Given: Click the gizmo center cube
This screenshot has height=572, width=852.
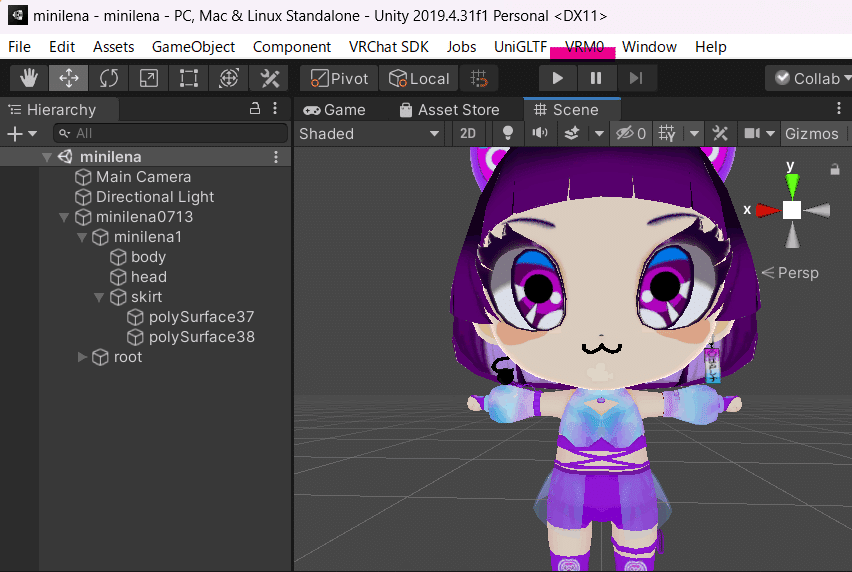Looking at the screenshot, I should 792,210.
